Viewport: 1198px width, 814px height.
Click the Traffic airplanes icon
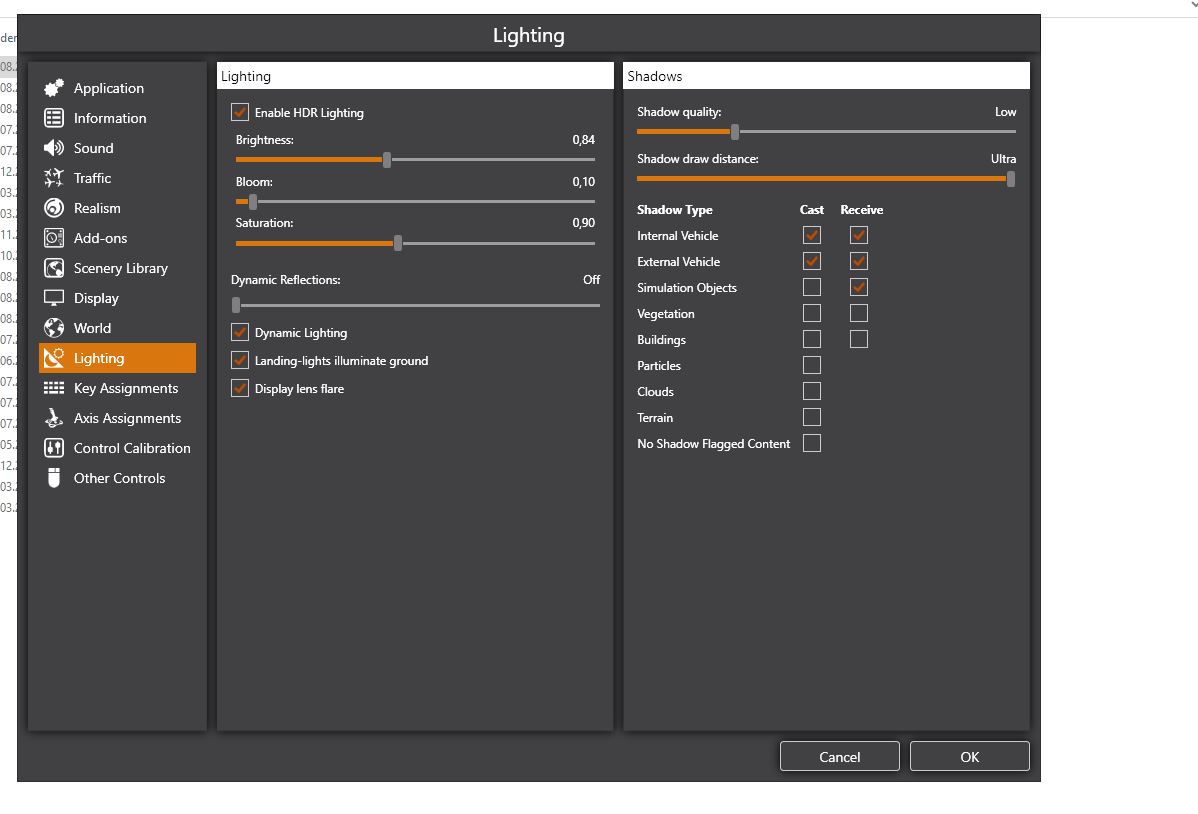coord(53,178)
